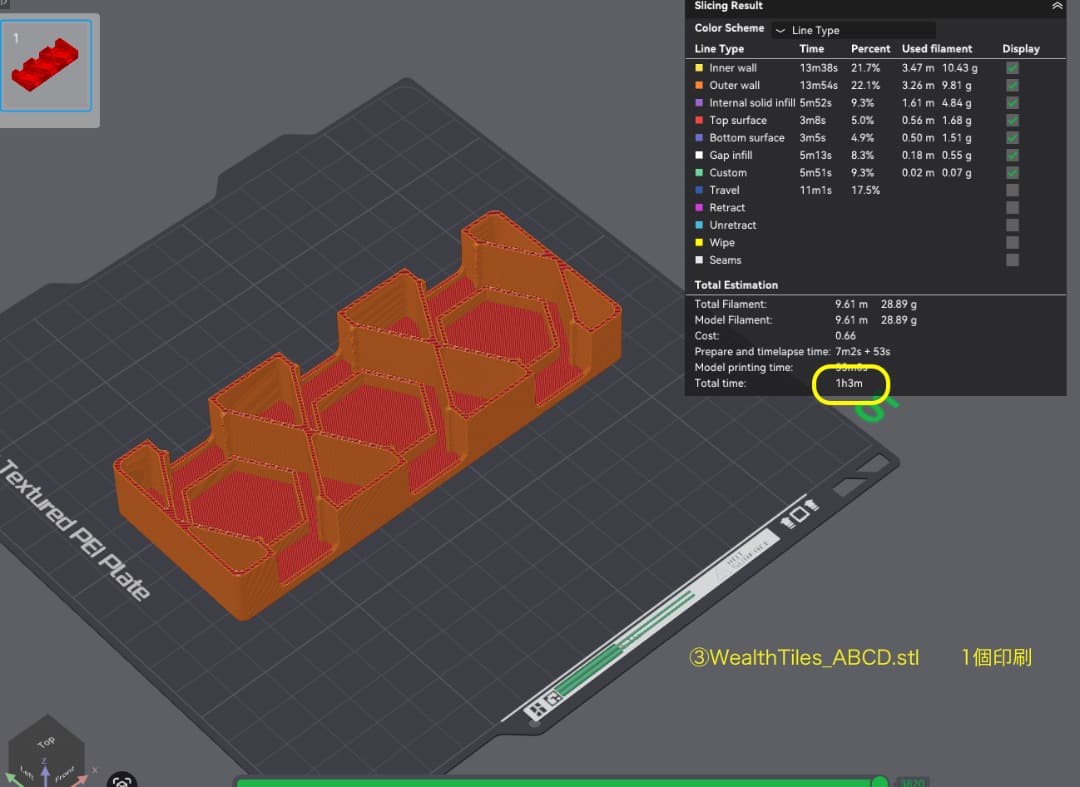1080x787 pixels.
Task: Select the plate 1 thumbnail
Action: pos(50,66)
